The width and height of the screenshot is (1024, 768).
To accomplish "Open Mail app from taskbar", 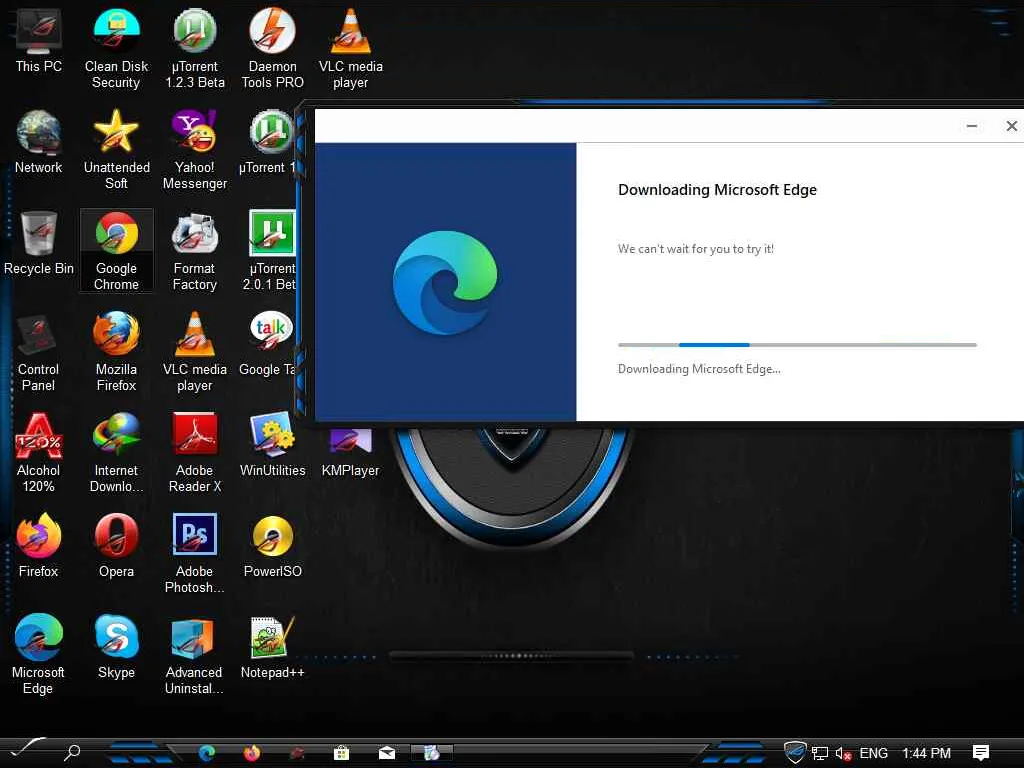I will 387,753.
